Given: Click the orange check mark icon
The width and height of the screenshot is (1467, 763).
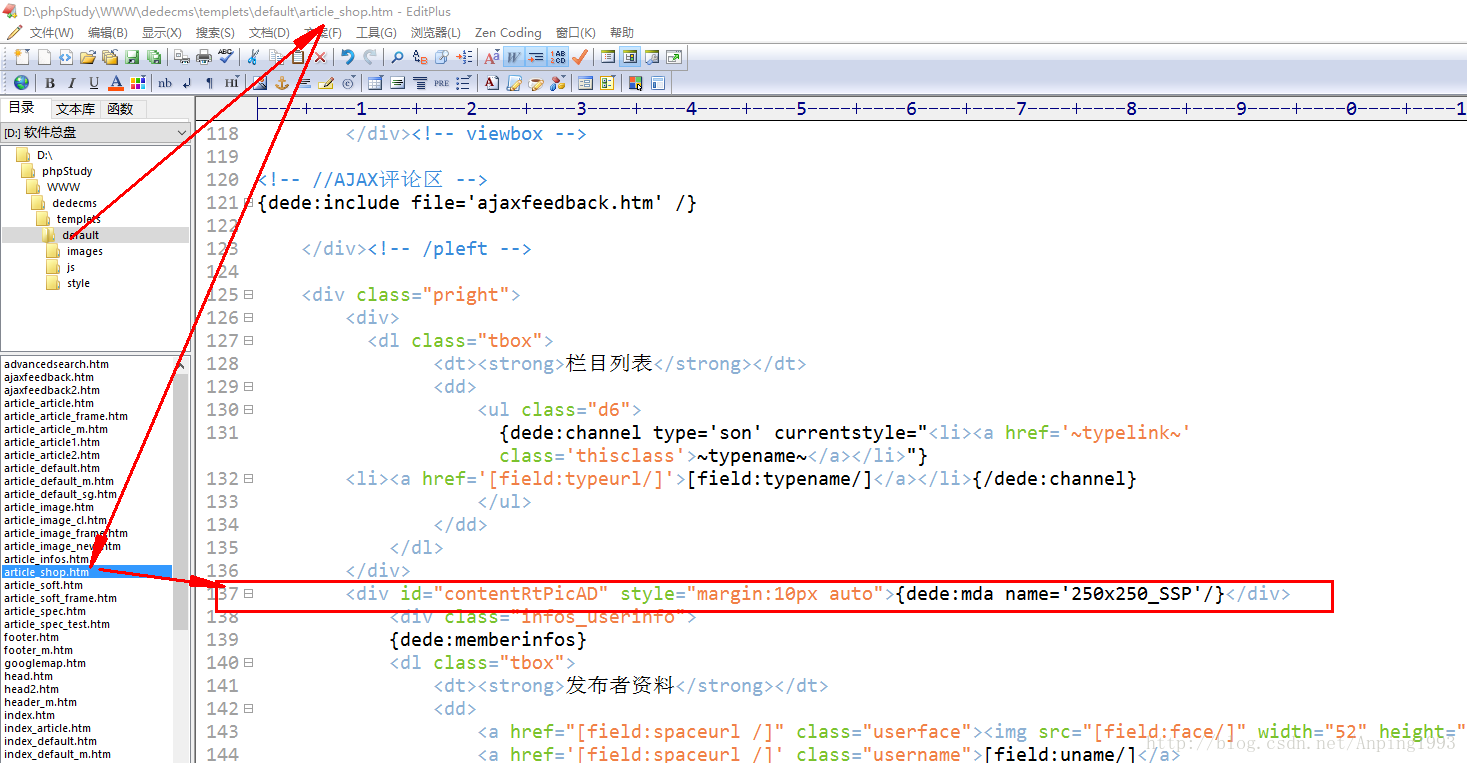Looking at the screenshot, I should pyautogui.click(x=579, y=57).
